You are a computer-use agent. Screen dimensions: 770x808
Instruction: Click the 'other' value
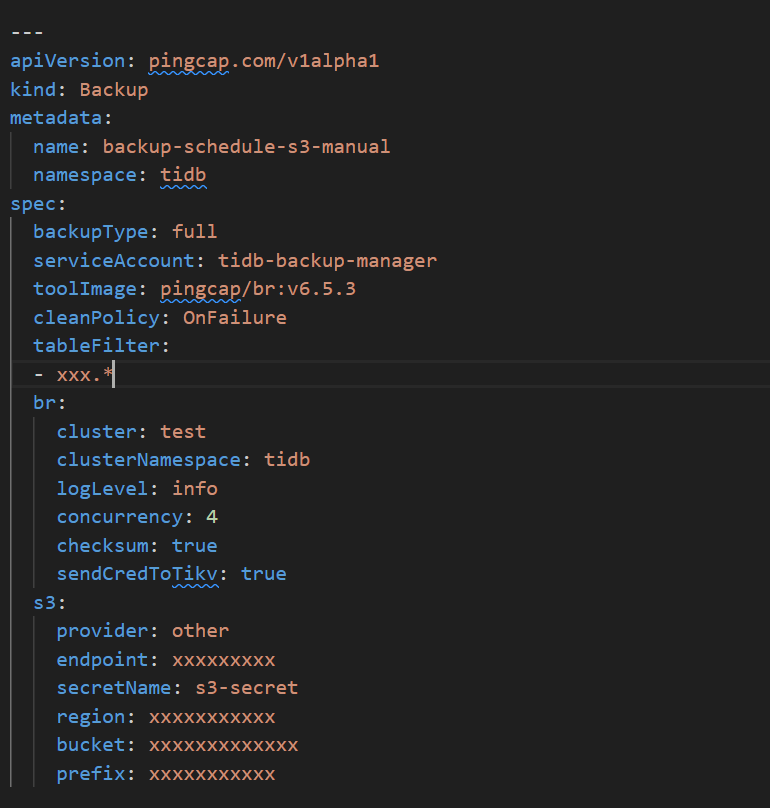(x=200, y=631)
